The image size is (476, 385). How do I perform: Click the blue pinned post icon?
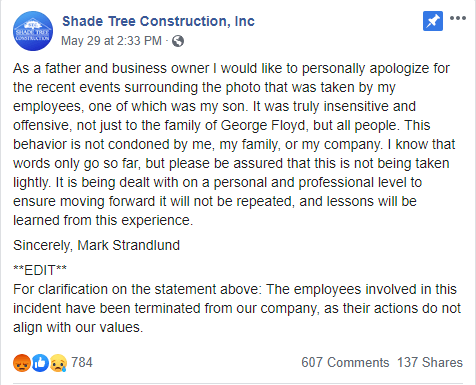click(x=433, y=21)
